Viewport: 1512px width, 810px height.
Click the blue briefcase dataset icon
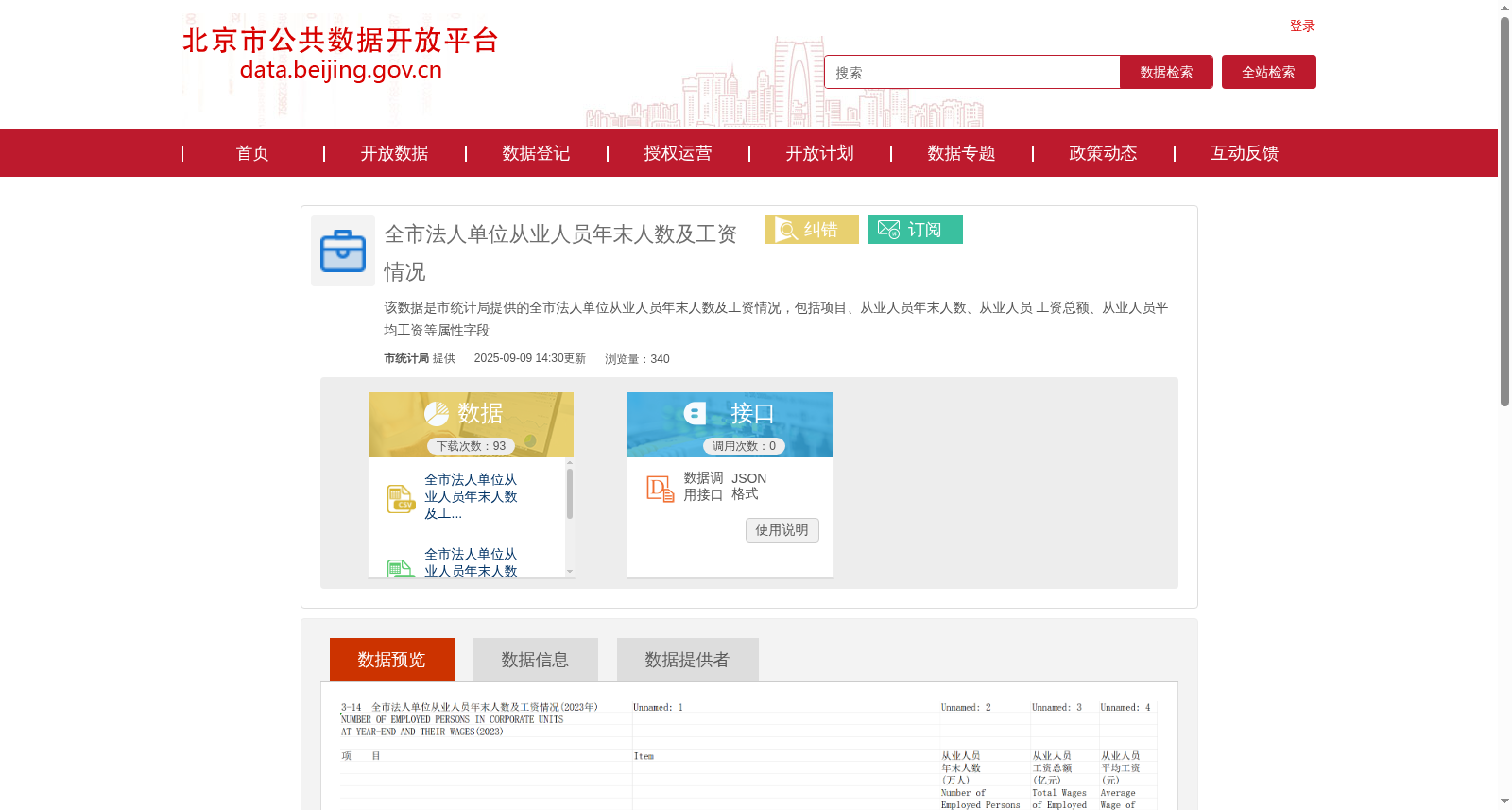pyautogui.click(x=343, y=250)
